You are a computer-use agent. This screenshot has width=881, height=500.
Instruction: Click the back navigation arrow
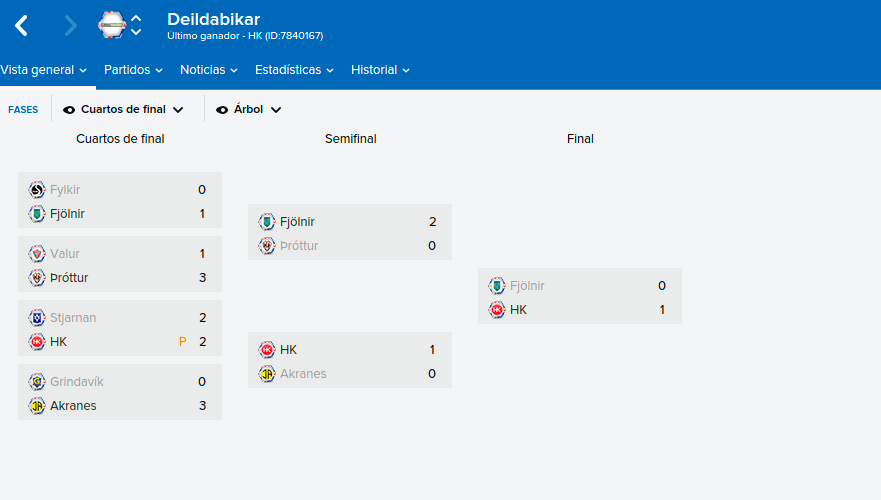(x=21, y=25)
